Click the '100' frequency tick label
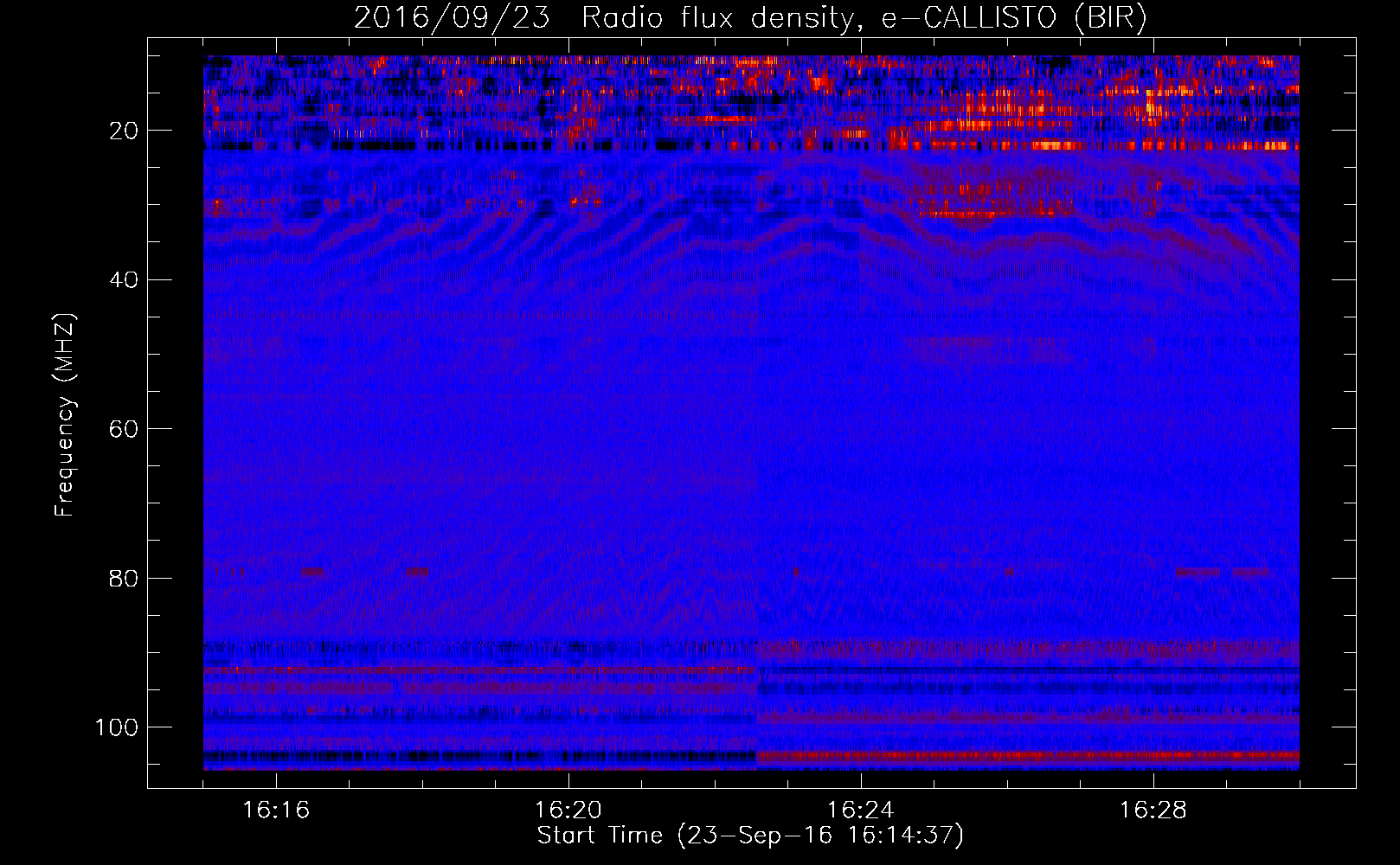Viewport: 1400px width, 865px height. coord(117,727)
